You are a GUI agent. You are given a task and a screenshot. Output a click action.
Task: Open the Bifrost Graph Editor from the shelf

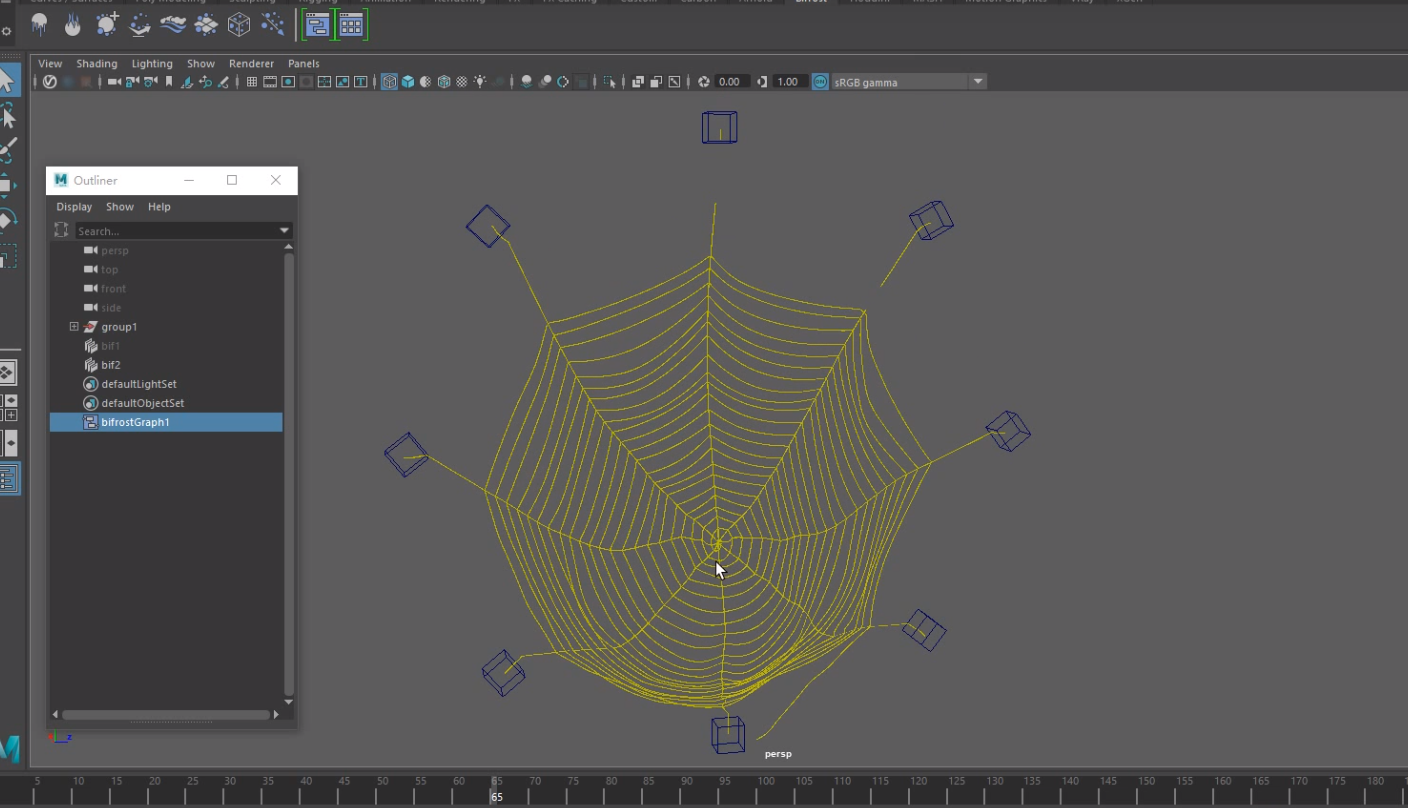[316, 23]
